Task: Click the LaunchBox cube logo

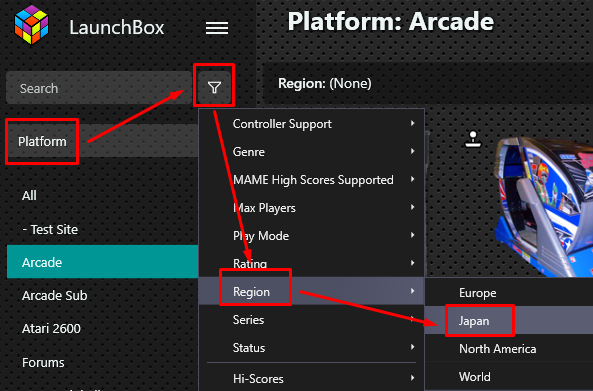Action: coord(31,25)
